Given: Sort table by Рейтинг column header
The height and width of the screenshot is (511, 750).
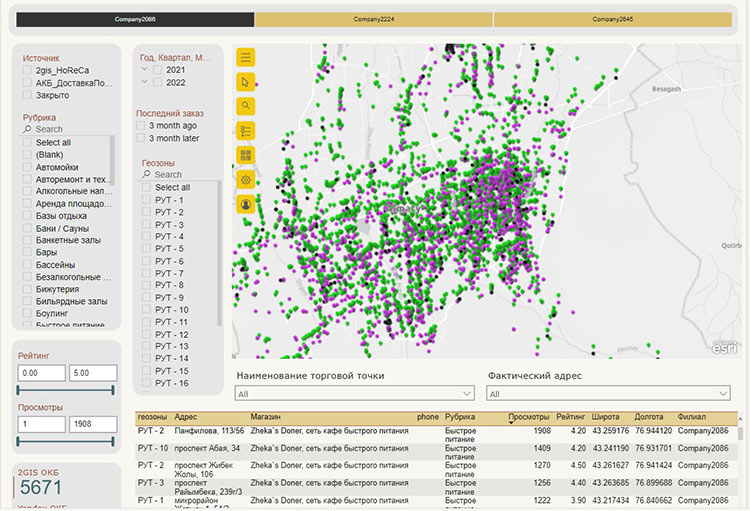Looking at the screenshot, I should [571, 417].
